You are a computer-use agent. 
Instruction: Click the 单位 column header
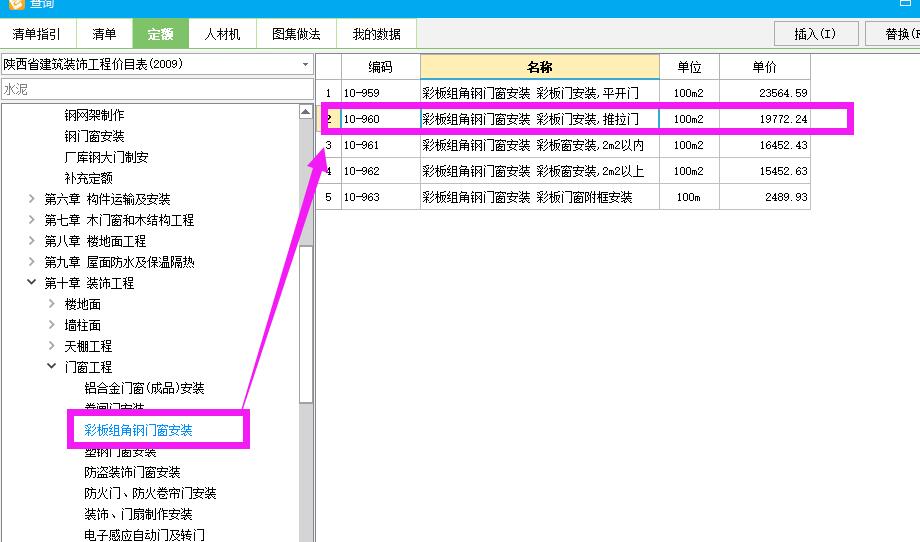click(689, 67)
